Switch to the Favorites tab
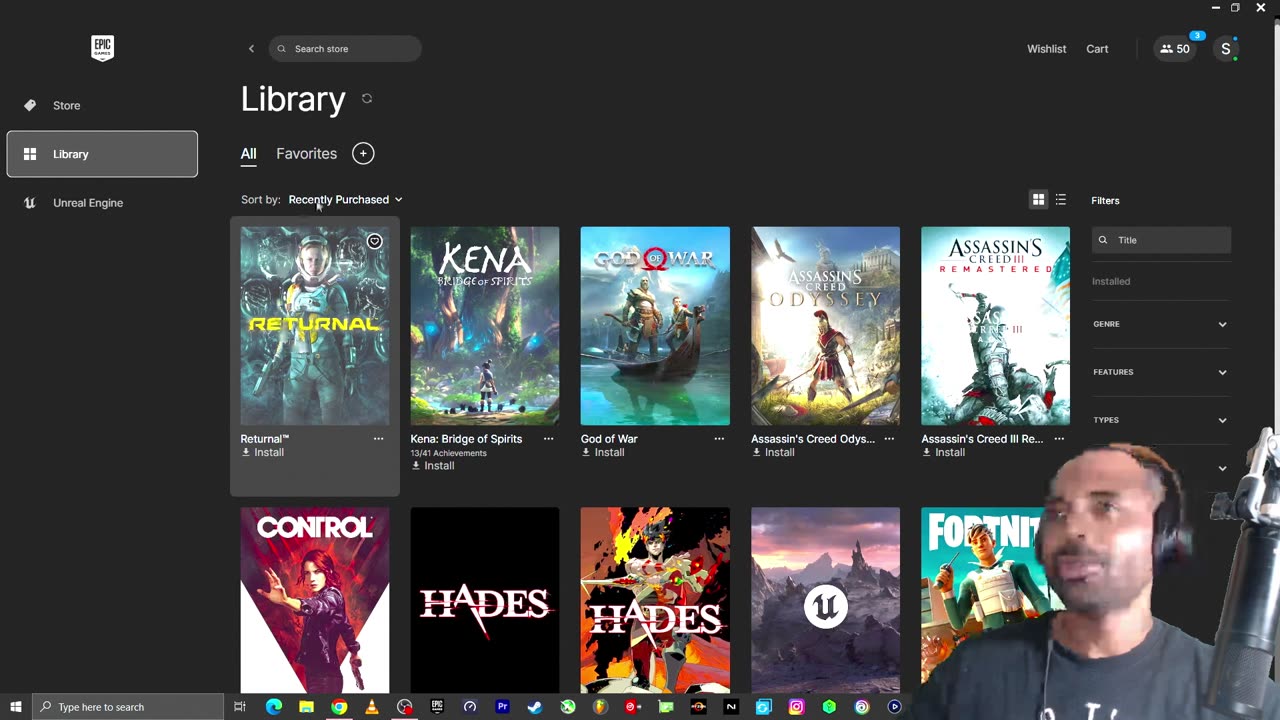This screenshot has height=720, width=1280. coord(306,153)
